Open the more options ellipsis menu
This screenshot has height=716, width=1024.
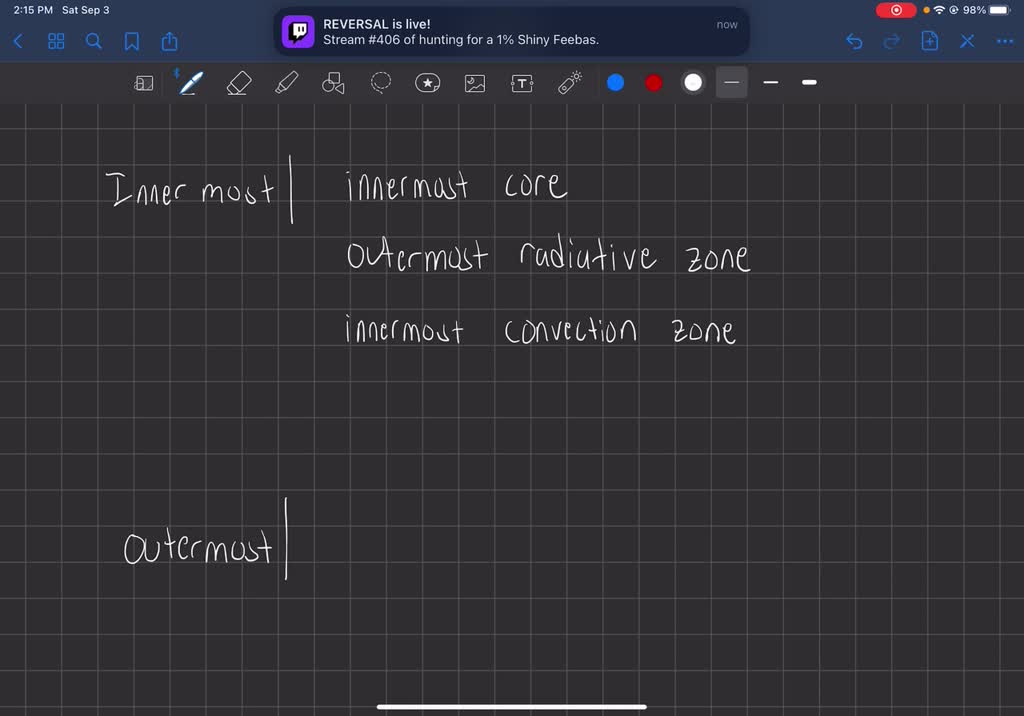coord(1004,41)
